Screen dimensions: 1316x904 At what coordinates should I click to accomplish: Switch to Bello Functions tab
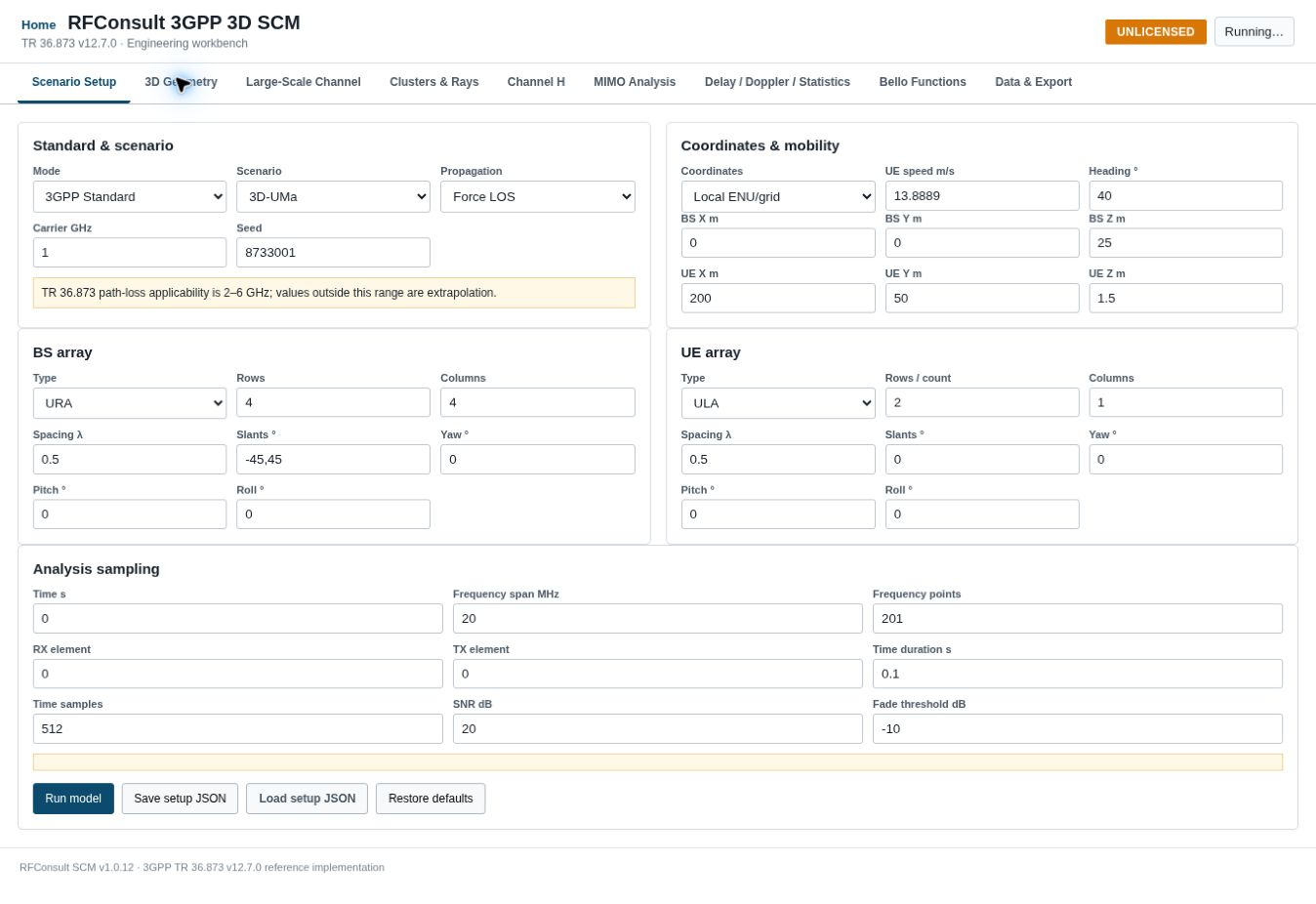point(923,82)
